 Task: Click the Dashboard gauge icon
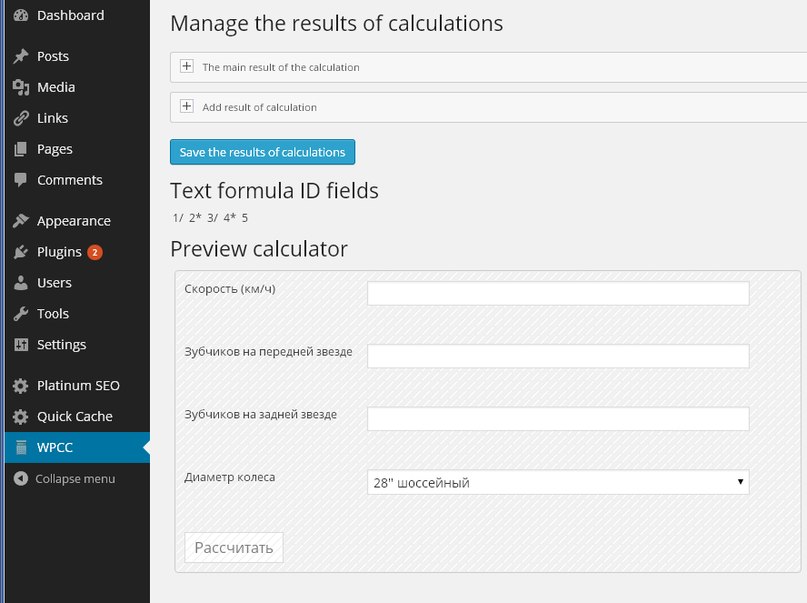(20, 15)
